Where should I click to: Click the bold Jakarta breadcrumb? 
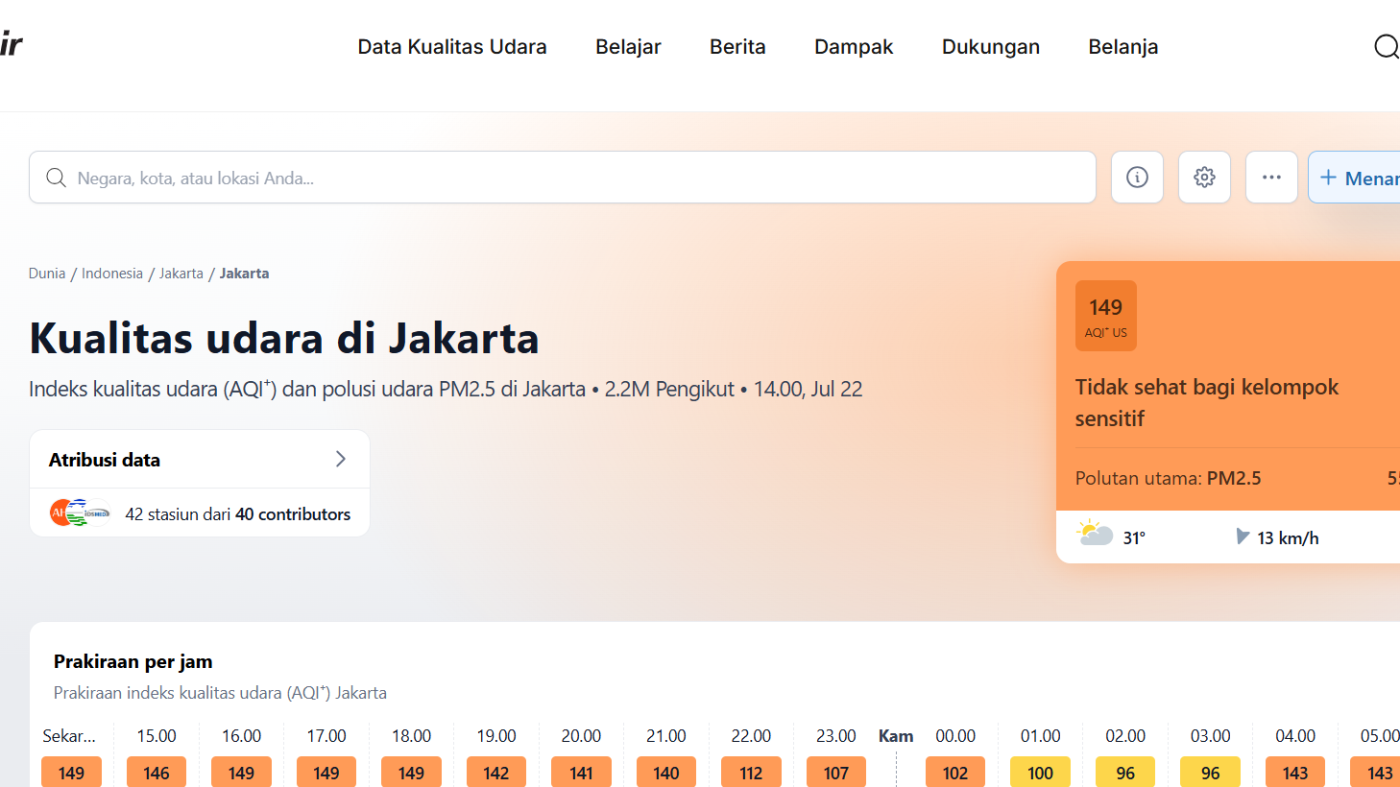[244, 273]
